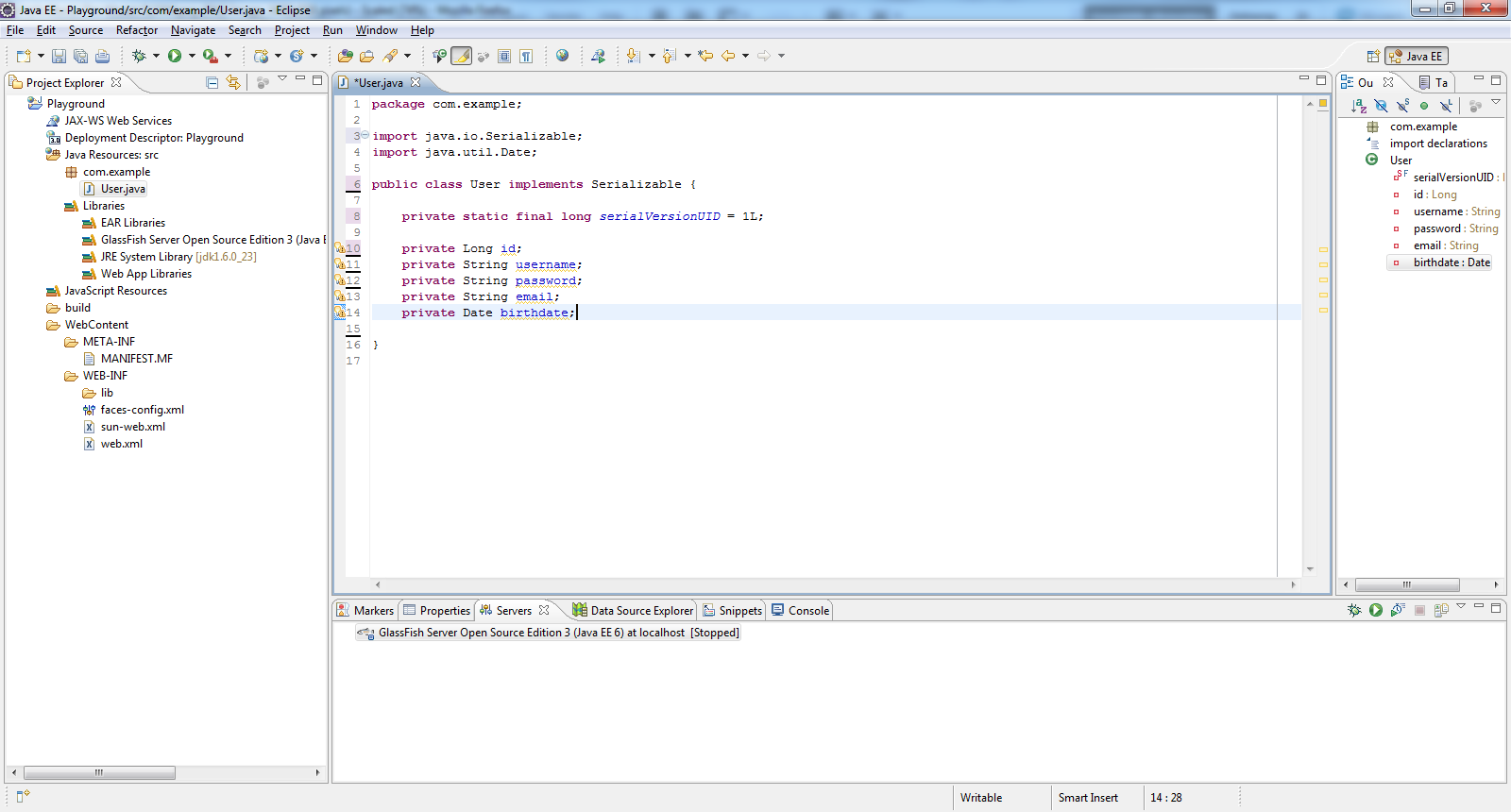
Task: Click the Open Type toolbar icon
Action: (346, 56)
